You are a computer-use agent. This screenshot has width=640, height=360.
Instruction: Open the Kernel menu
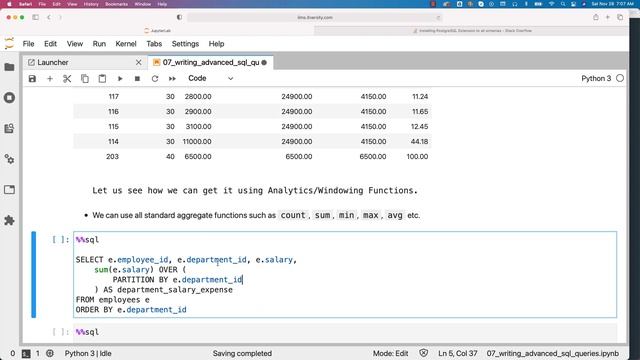tap(126, 44)
